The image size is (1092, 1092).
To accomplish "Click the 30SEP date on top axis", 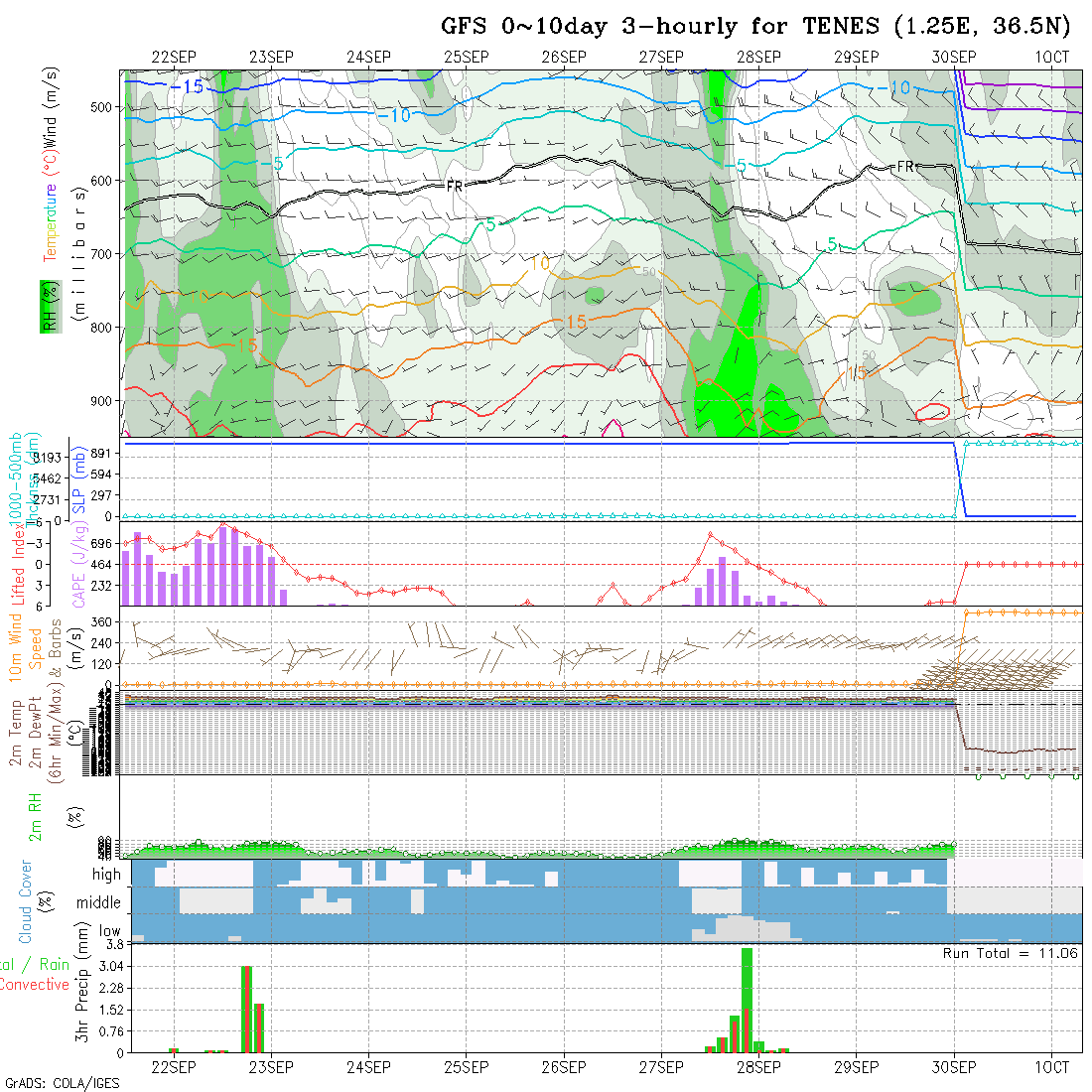I will tap(954, 58).
